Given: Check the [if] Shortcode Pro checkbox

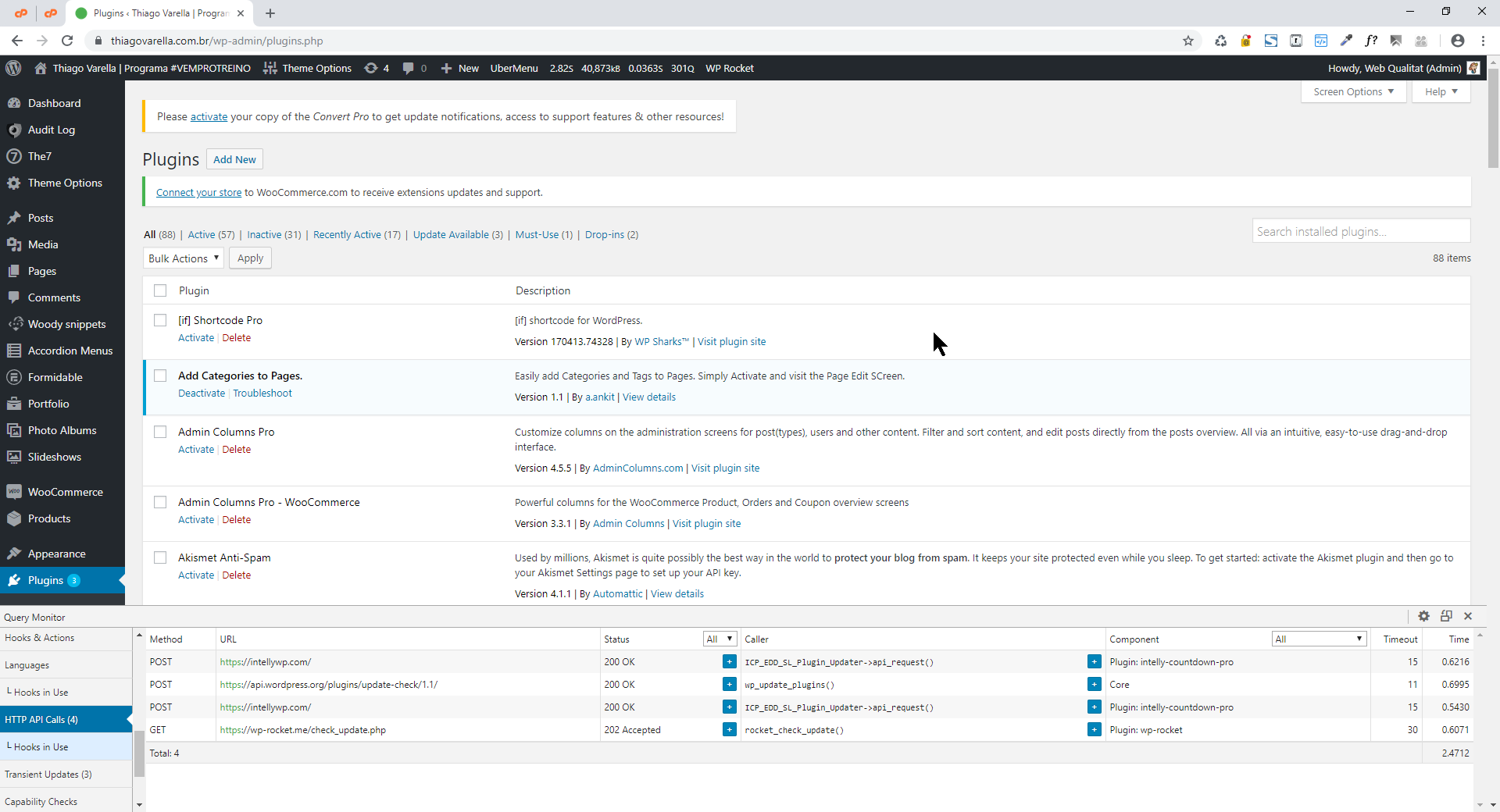Looking at the screenshot, I should [160, 320].
